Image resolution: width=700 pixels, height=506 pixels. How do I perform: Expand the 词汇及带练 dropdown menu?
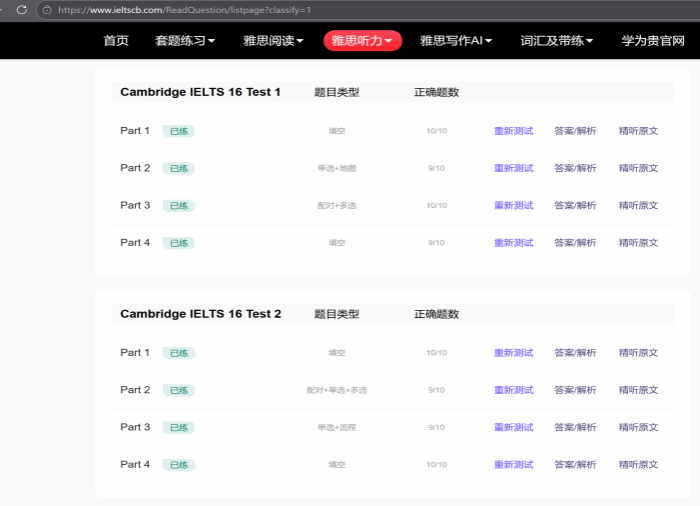click(x=557, y=41)
